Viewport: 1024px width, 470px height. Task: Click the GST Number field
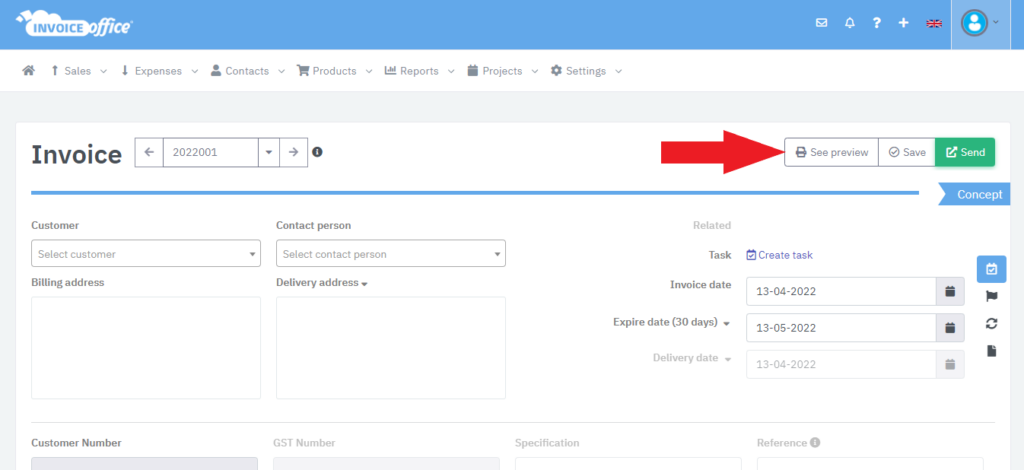pyautogui.click(x=386, y=463)
